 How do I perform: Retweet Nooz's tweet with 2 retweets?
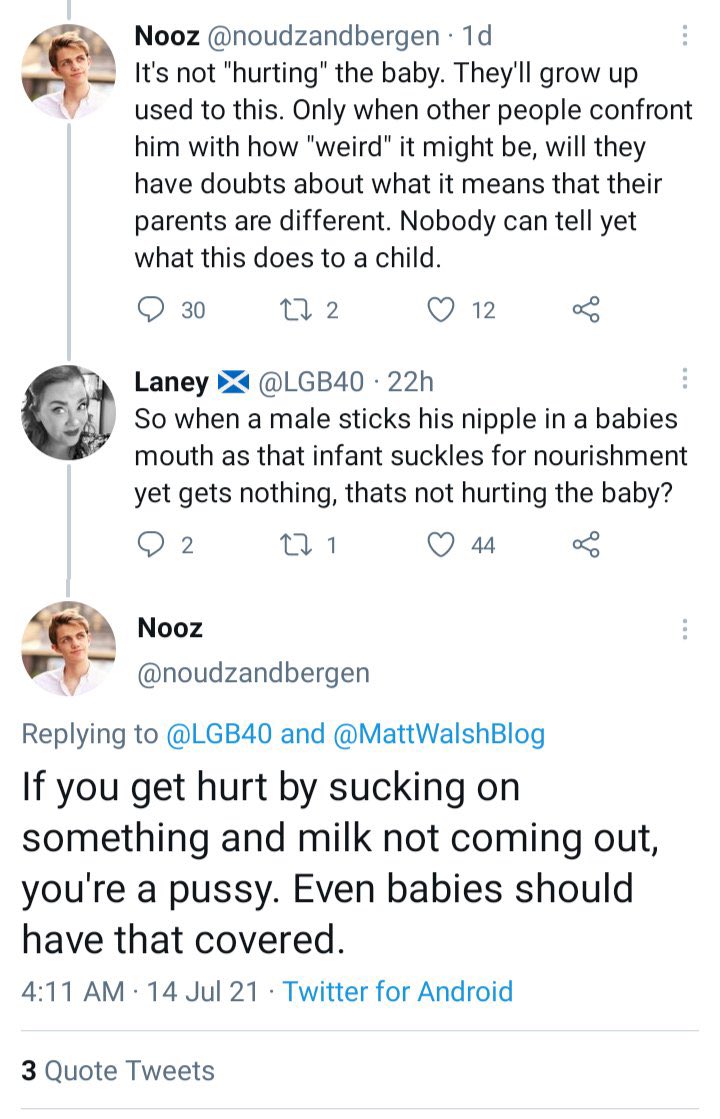(x=296, y=310)
